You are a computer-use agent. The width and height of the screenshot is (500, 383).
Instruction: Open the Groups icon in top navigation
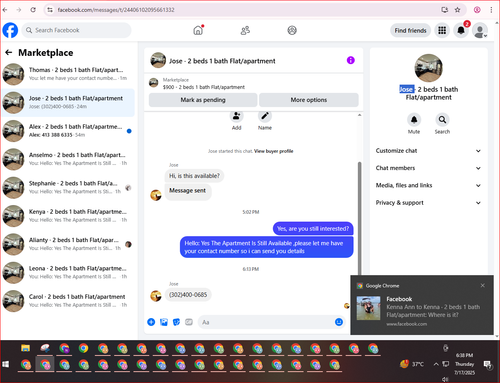[x=292, y=30]
